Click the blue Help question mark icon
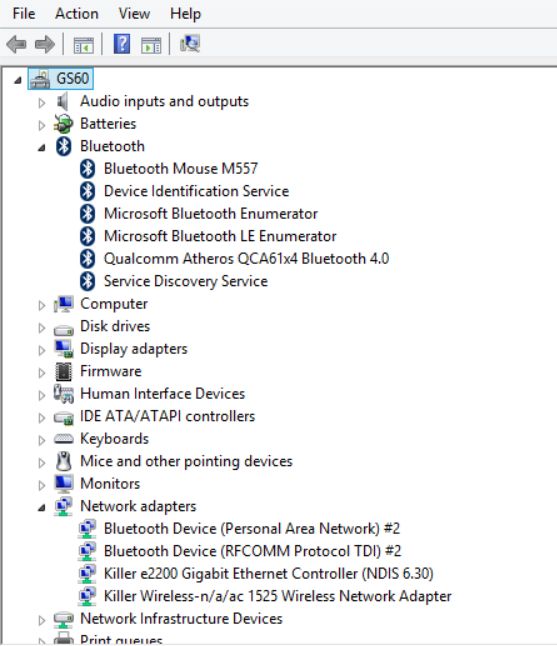The image size is (557, 646). (x=122, y=44)
